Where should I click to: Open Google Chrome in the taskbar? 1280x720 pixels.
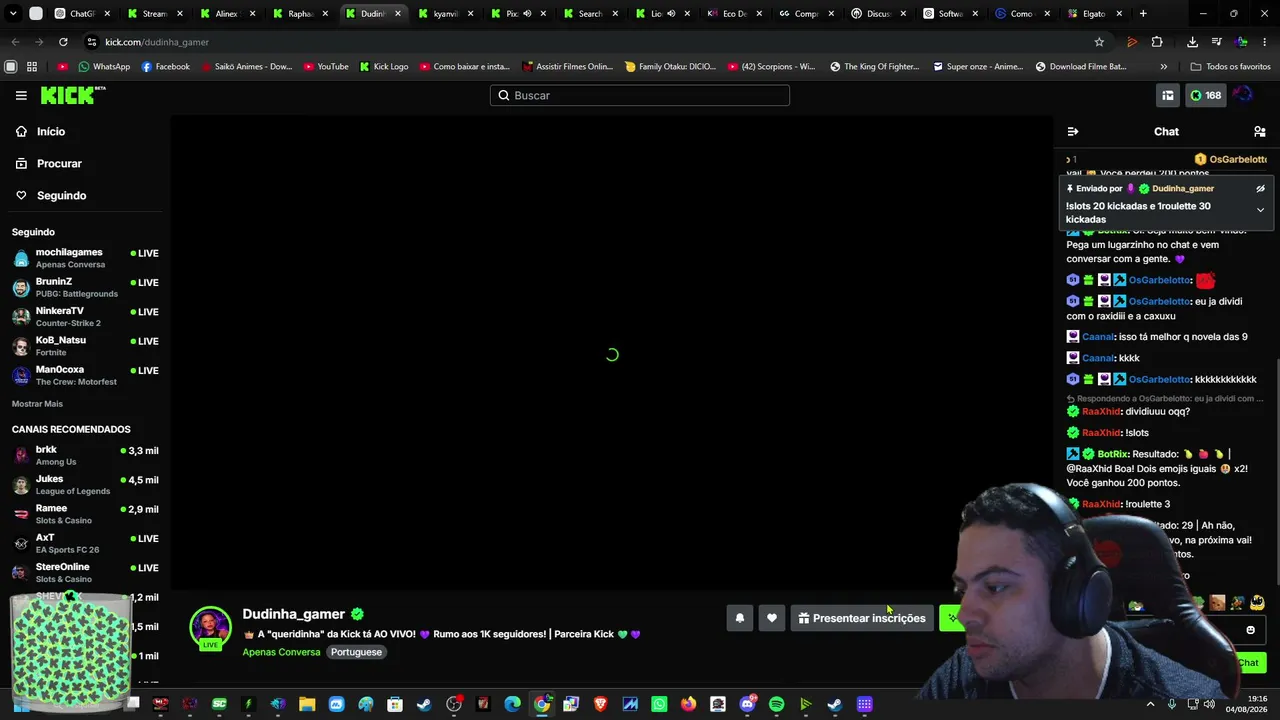[542, 704]
